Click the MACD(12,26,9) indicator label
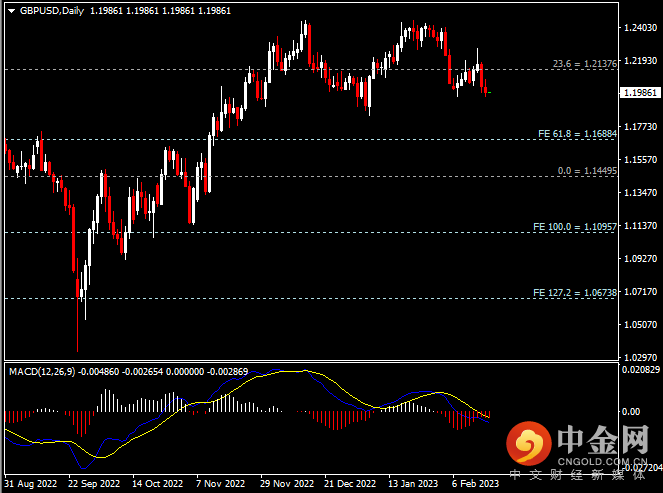The width and height of the screenshot is (663, 493). tap(43, 371)
